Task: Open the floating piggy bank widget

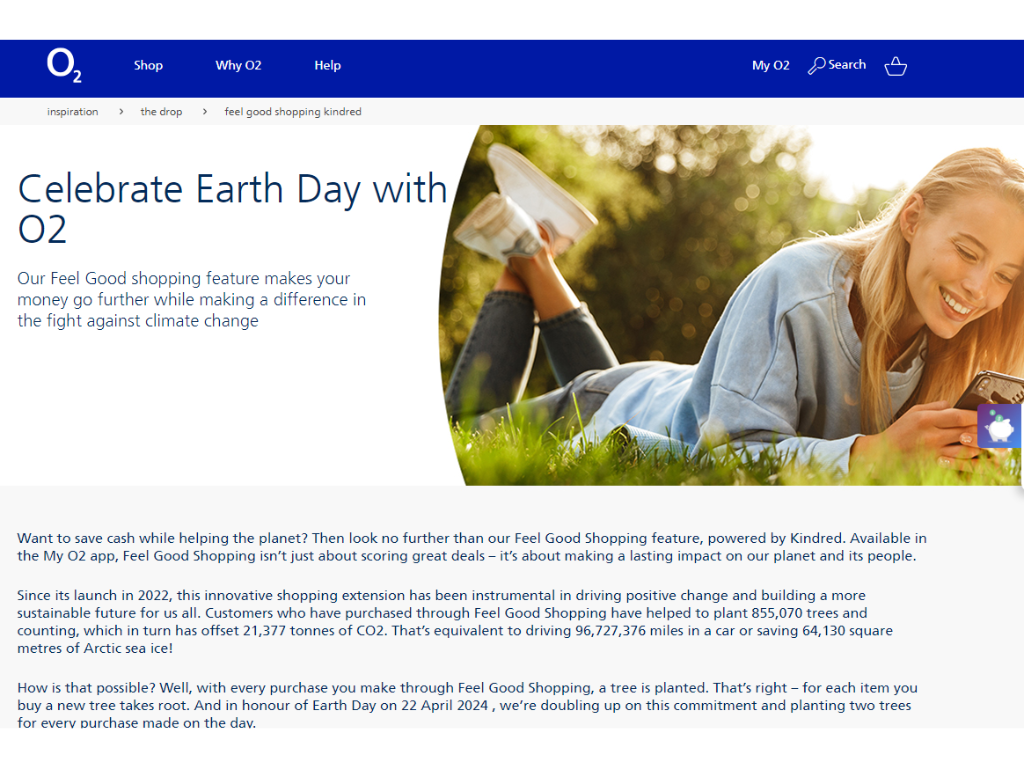Action: pyautogui.click(x=1000, y=426)
